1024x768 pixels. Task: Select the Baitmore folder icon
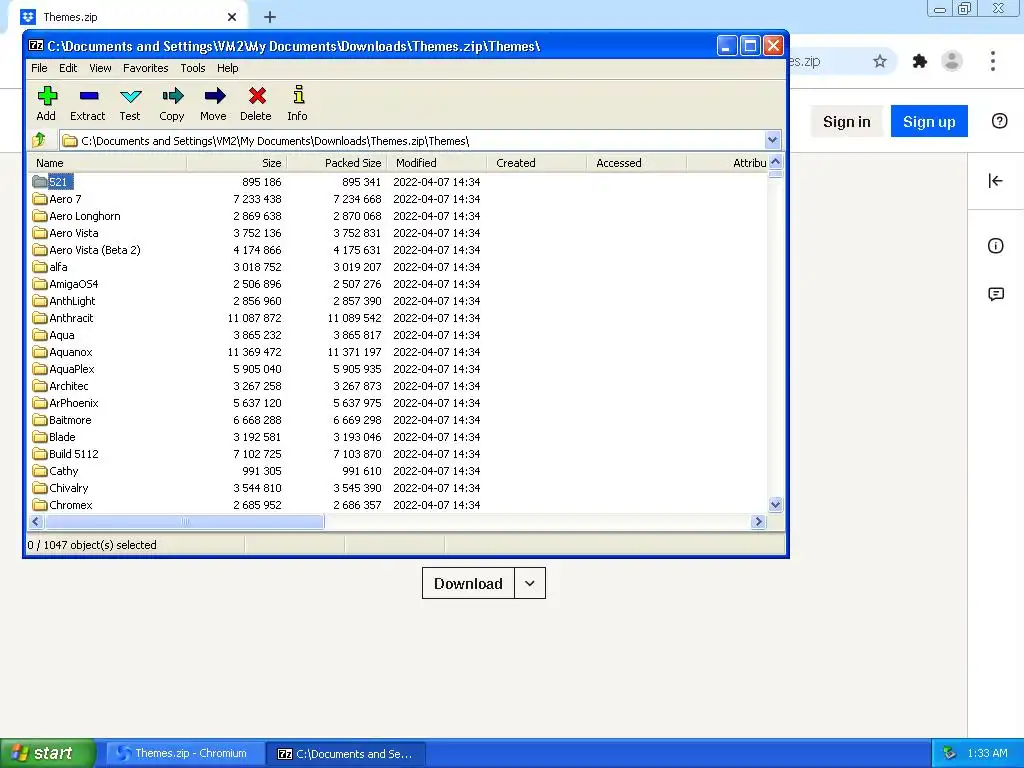pos(40,419)
